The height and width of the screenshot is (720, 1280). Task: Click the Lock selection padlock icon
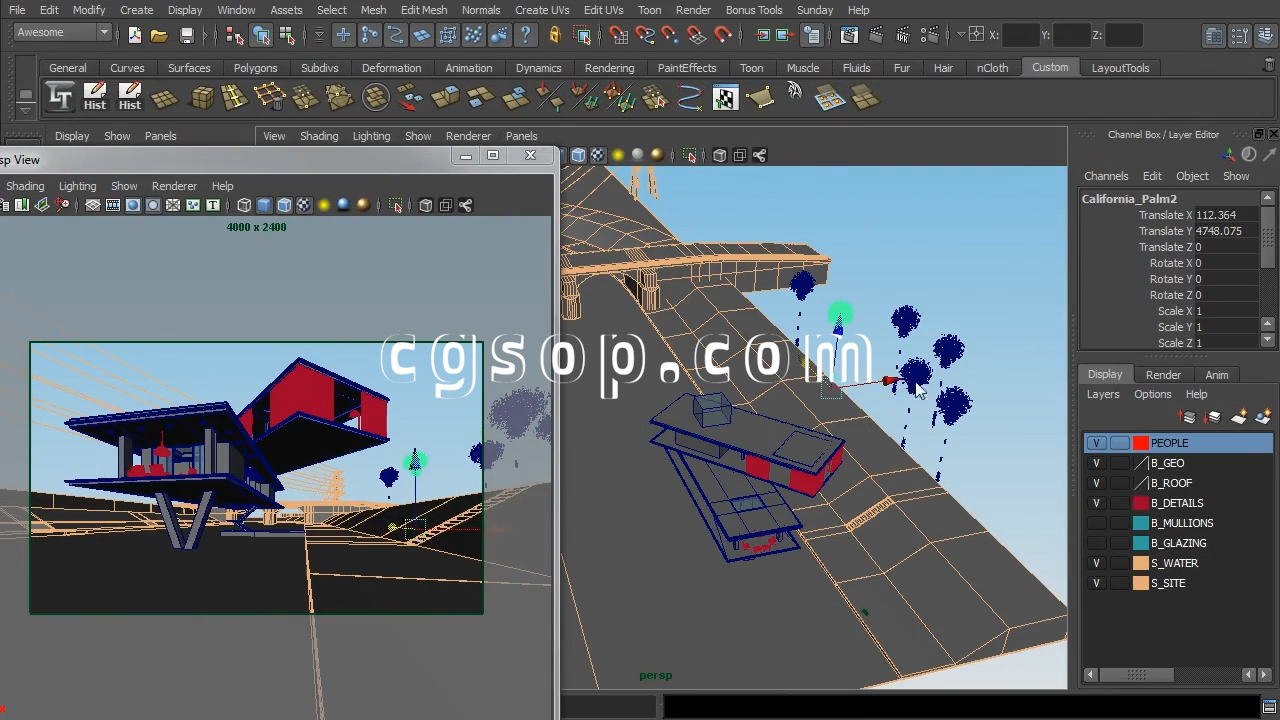coord(555,35)
